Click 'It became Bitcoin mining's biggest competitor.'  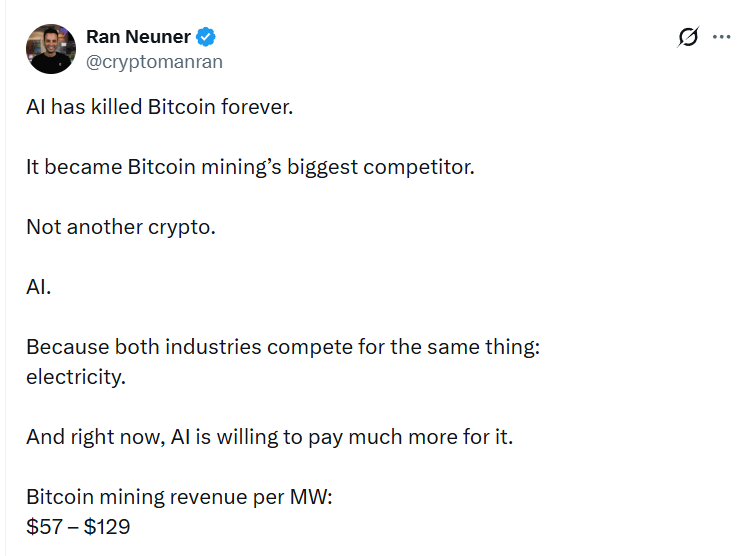coord(250,166)
